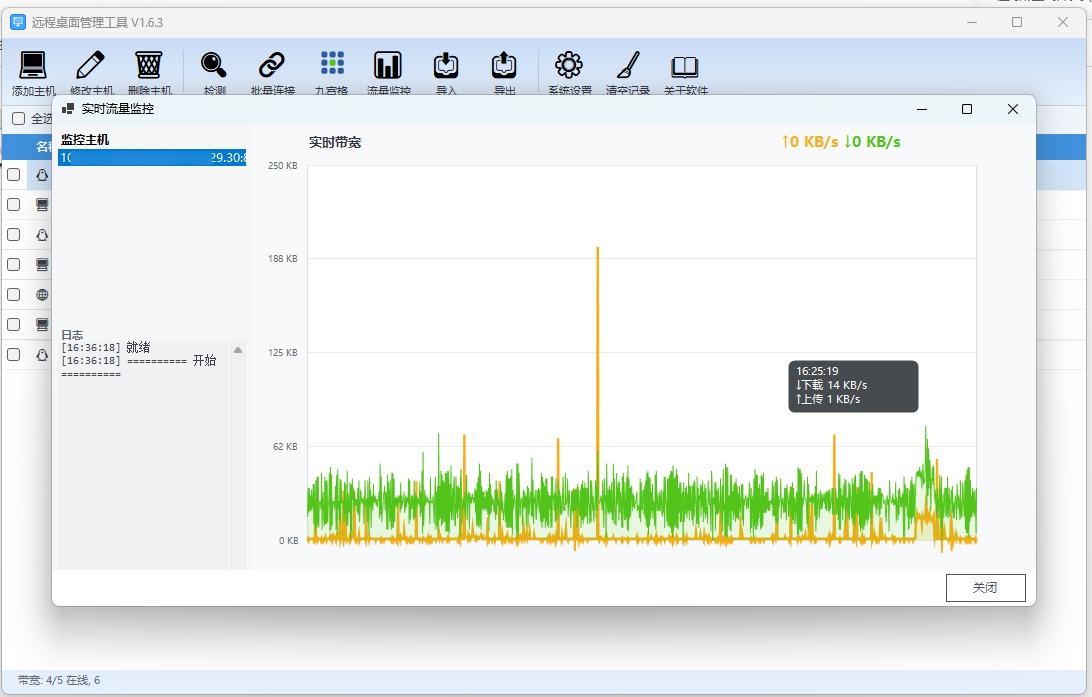Image resolution: width=1092 pixels, height=697 pixels.
Task: Click the 上传 1 KB/s tooltip line
Action: coord(828,399)
